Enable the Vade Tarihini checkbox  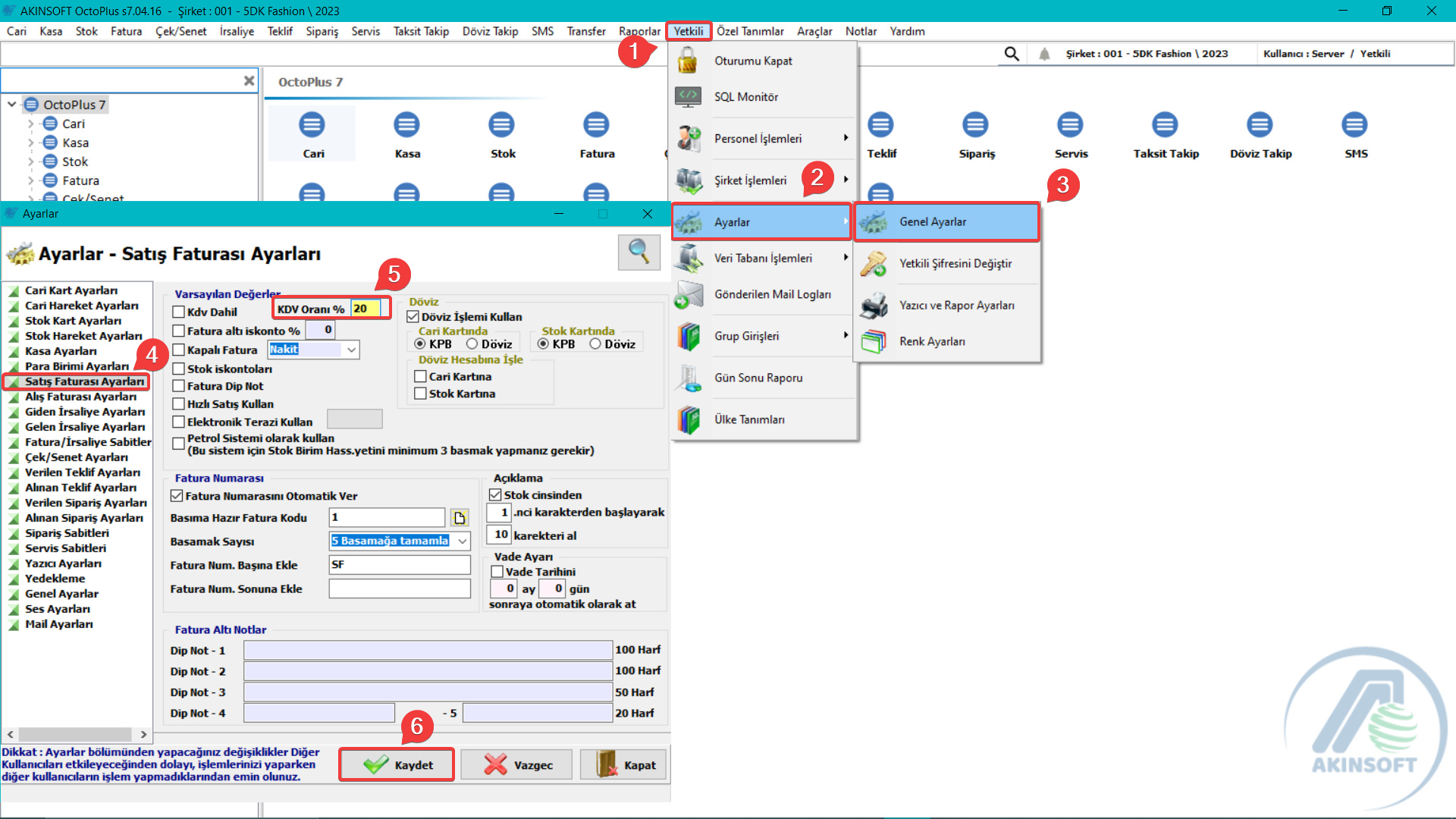(497, 572)
